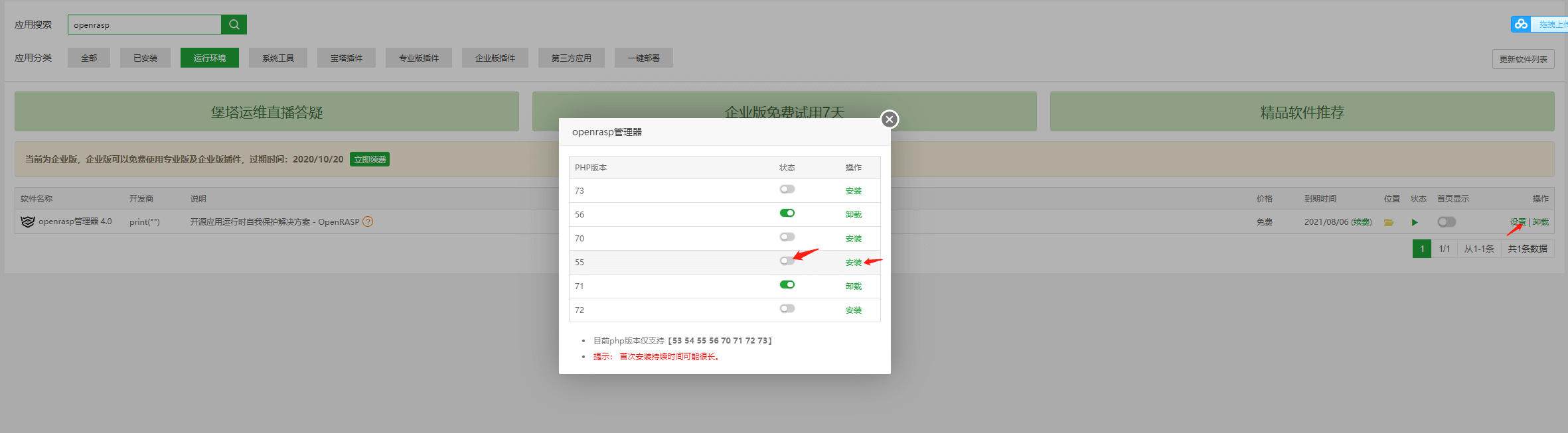Select the 企业版插件 category tab
Image resolution: width=1568 pixels, height=433 pixels.
pos(495,58)
